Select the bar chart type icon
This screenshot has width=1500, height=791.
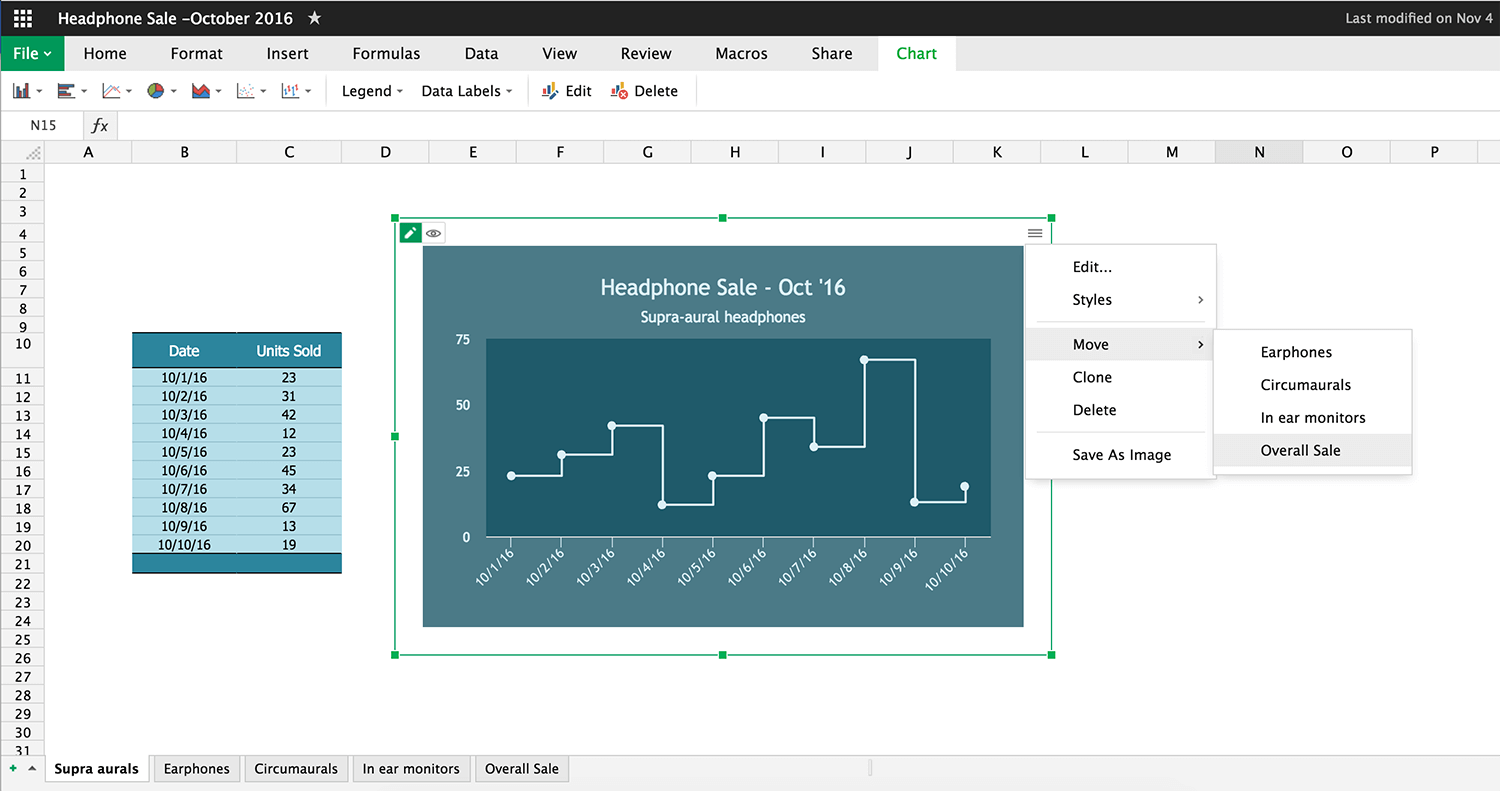(67, 91)
